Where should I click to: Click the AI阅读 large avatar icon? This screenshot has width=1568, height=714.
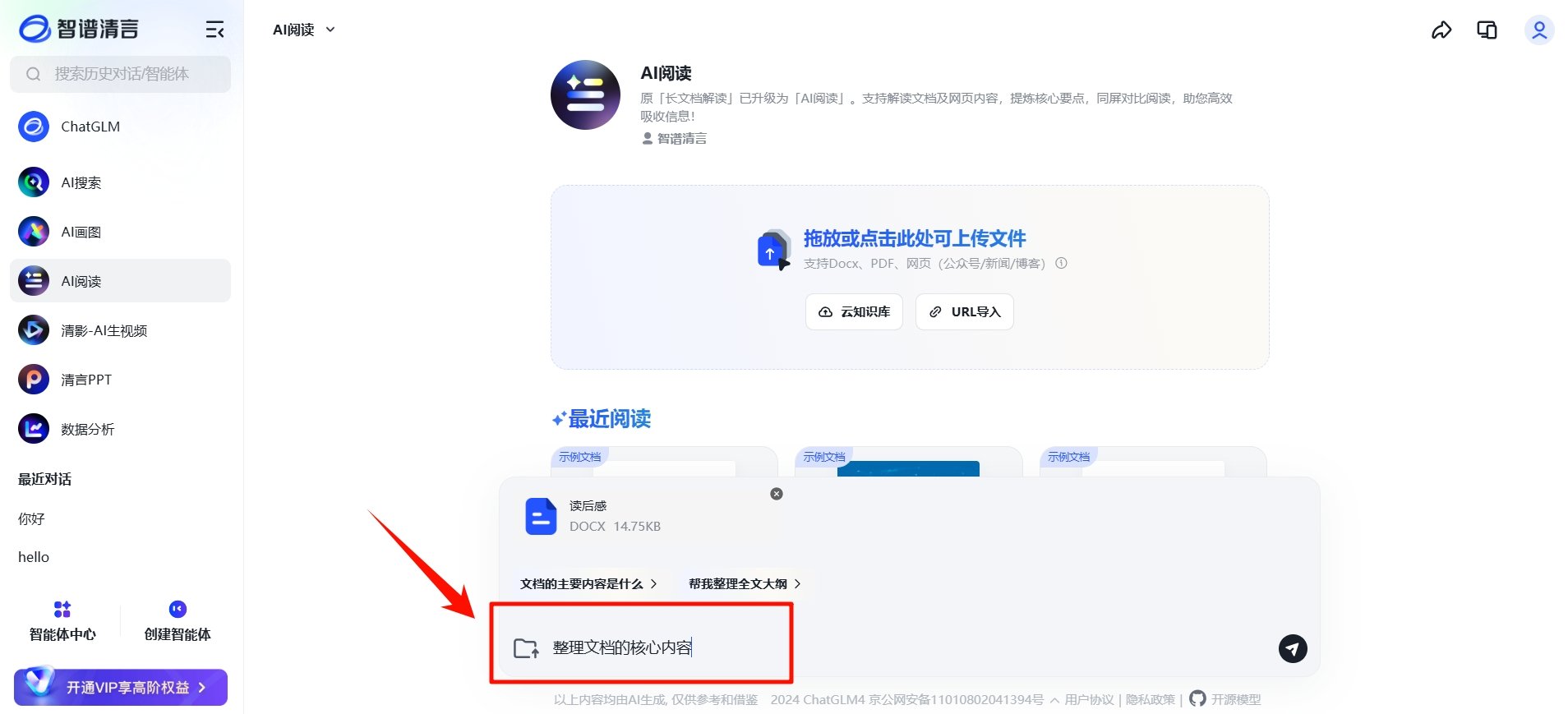pos(585,94)
